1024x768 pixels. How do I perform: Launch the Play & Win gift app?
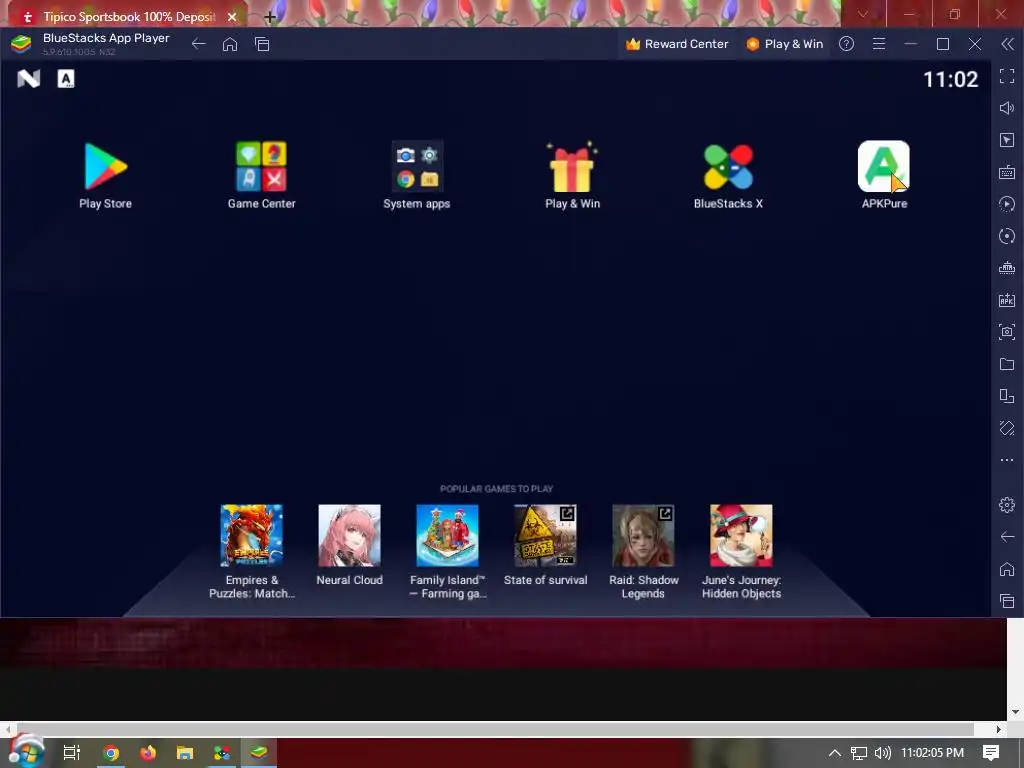(572, 167)
